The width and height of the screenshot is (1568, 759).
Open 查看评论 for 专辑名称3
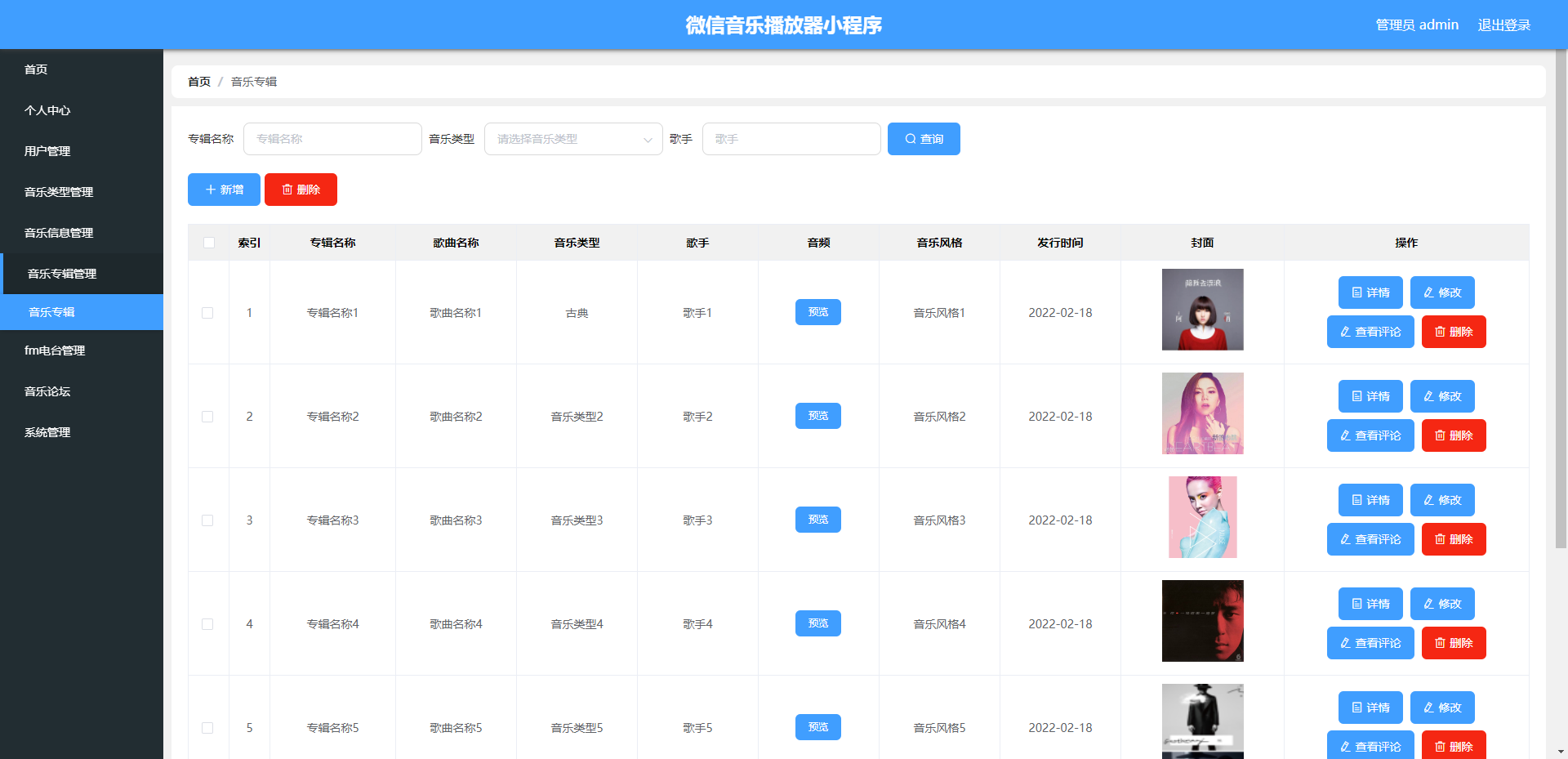coord(1370,538)
